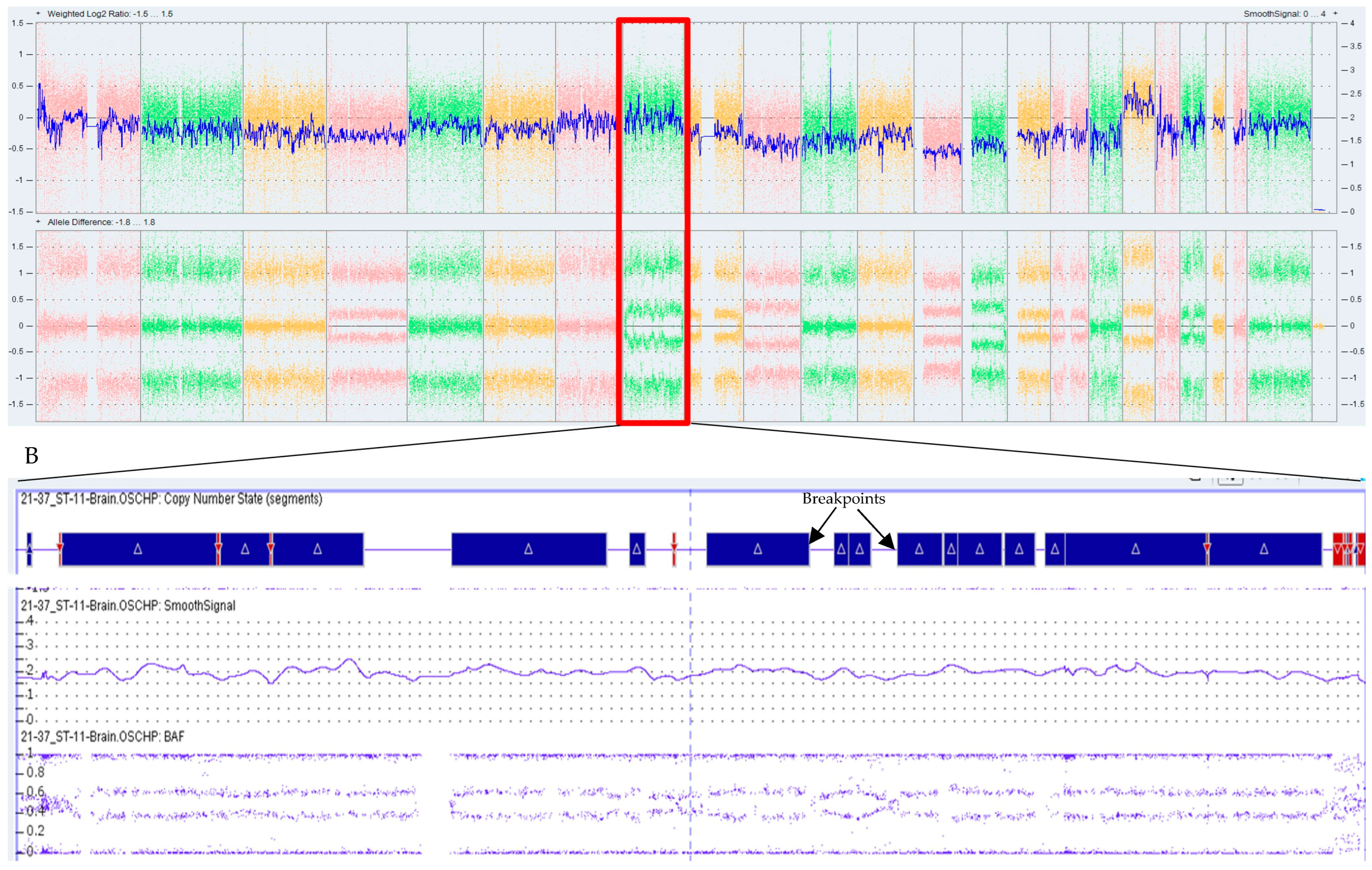Click the SmoothSignal 0...4 axis label
The height and width of the screenshot is (870, 1372).
[x=1284, y=14]
